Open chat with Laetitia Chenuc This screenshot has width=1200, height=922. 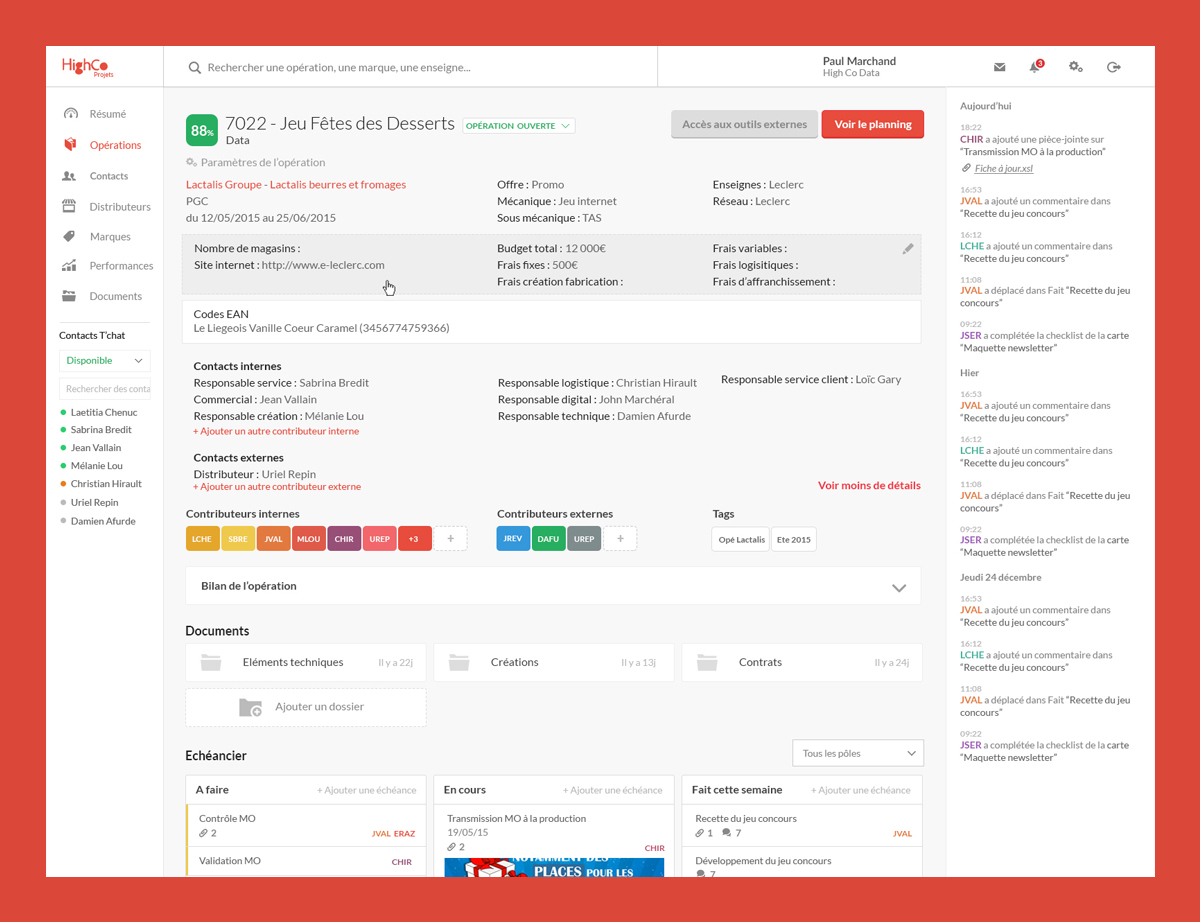(x=104, y=412)
